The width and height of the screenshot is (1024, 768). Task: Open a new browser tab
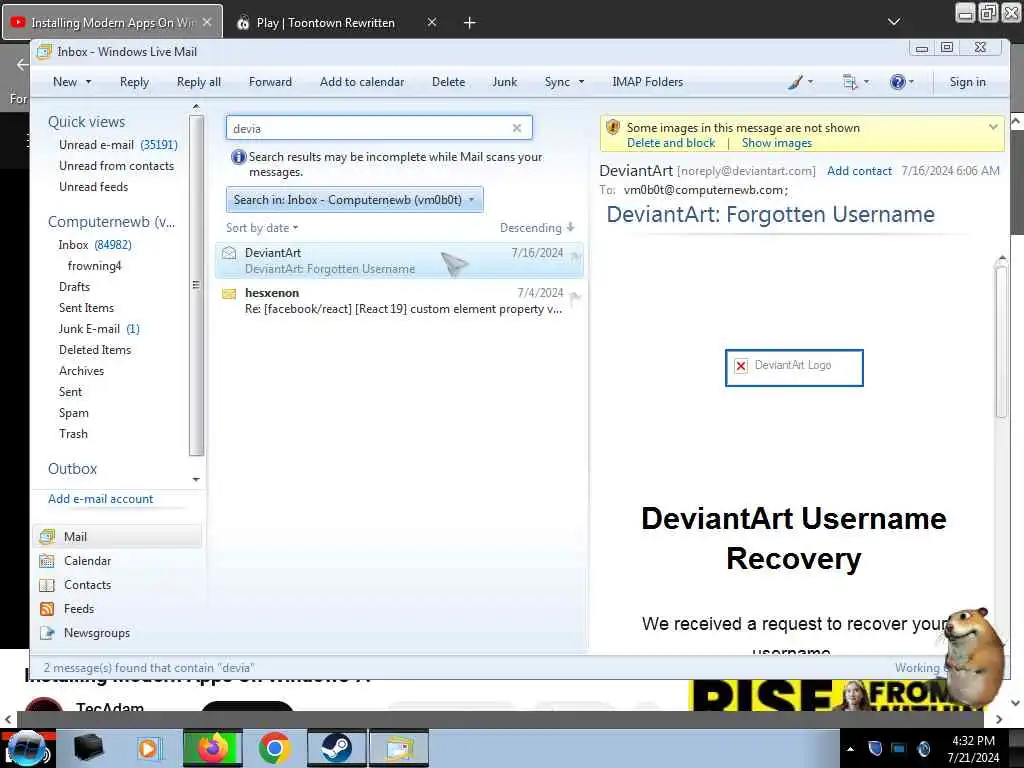click(469, 23)
